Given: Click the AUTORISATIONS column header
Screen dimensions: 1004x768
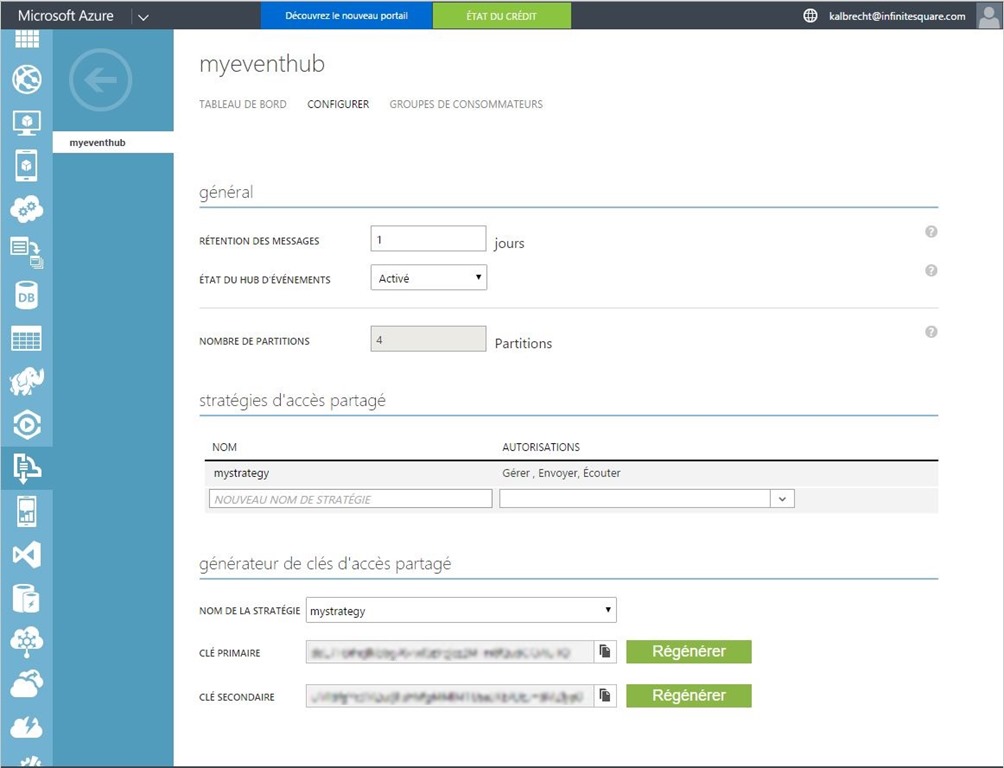Looking at the screenshot, I should 541,447.
